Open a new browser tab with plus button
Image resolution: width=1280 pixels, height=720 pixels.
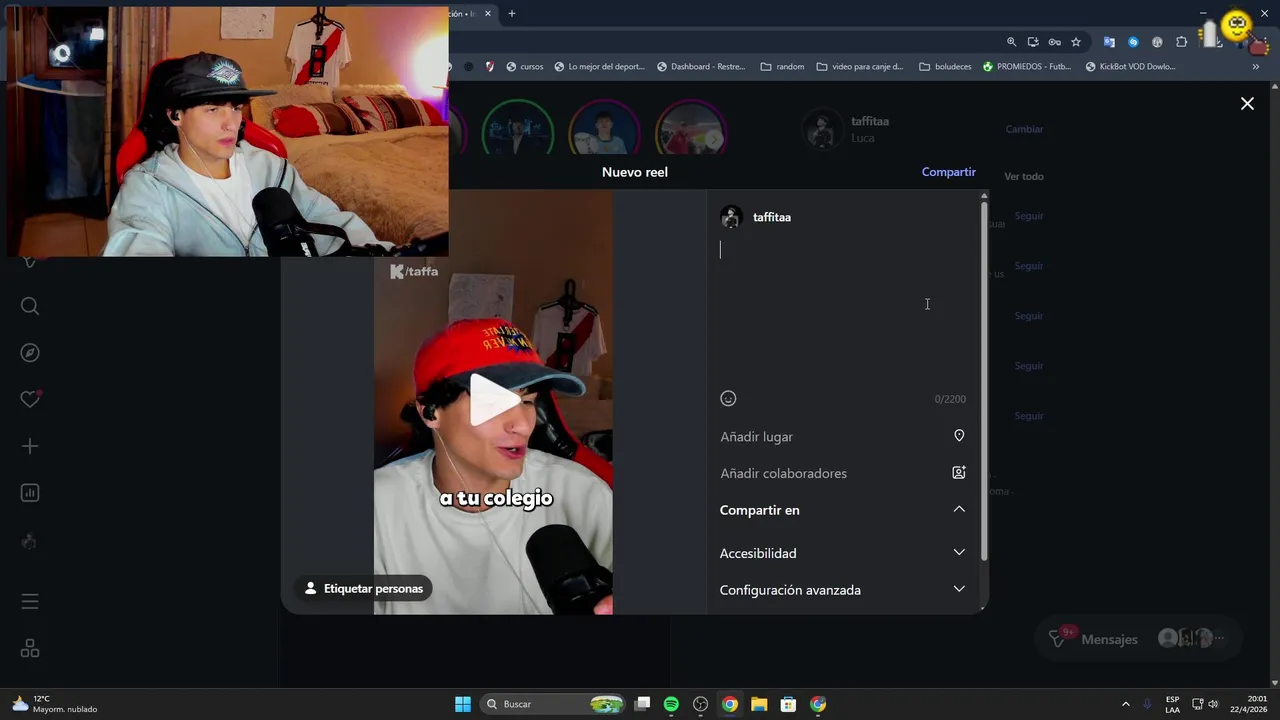[x=512, y=14]
